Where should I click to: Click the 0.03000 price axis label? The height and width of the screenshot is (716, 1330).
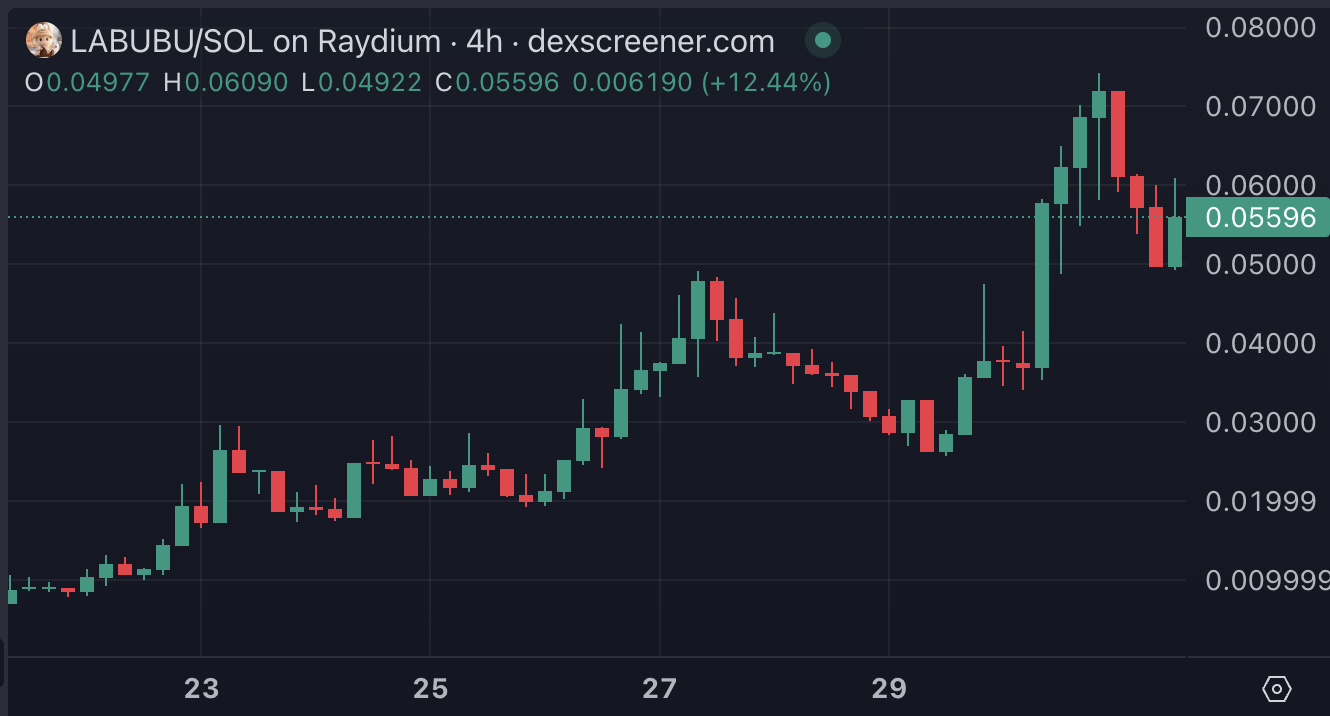pos(1260,422)
